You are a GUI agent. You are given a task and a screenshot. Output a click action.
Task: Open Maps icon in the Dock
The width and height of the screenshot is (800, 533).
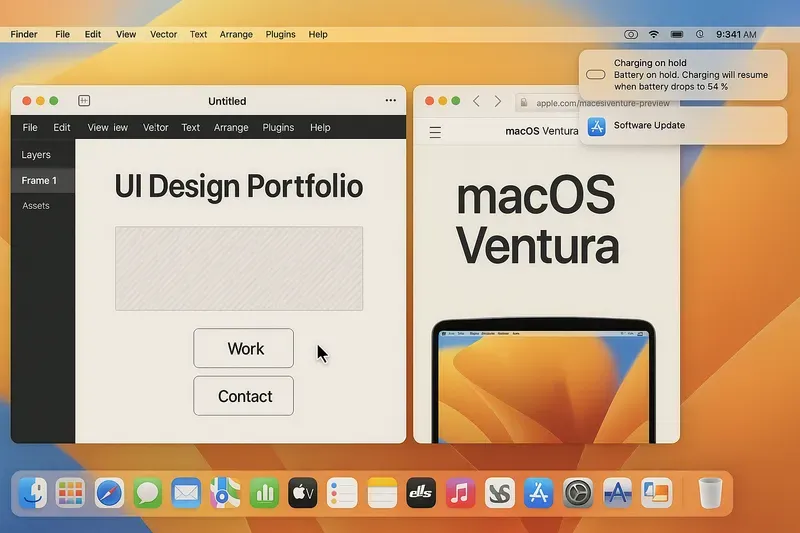point(225,493)
